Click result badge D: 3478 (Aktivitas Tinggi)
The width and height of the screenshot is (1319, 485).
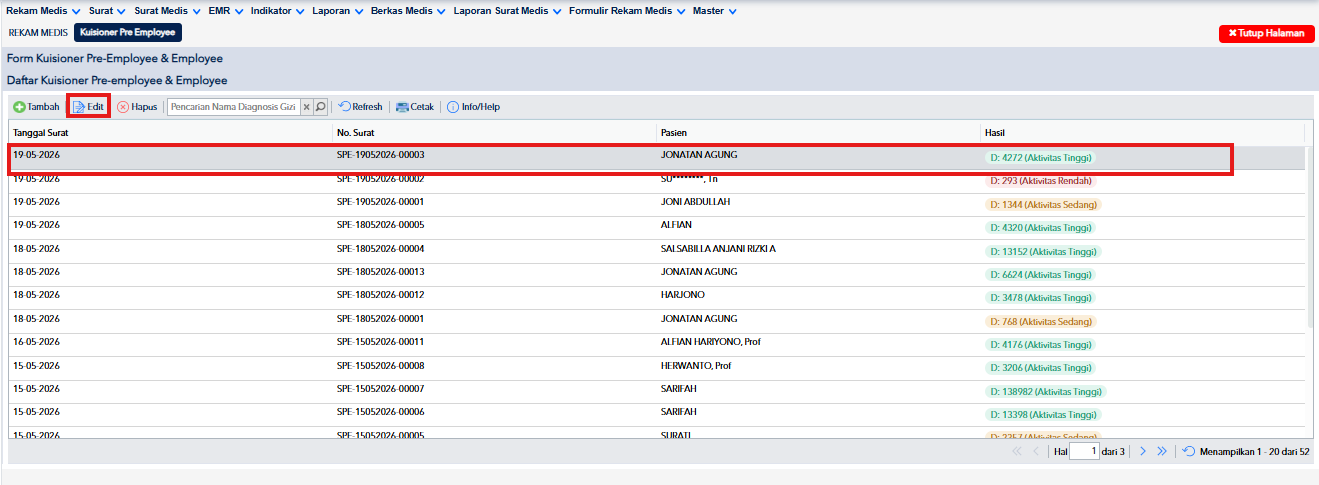[x=1040, y=298]
